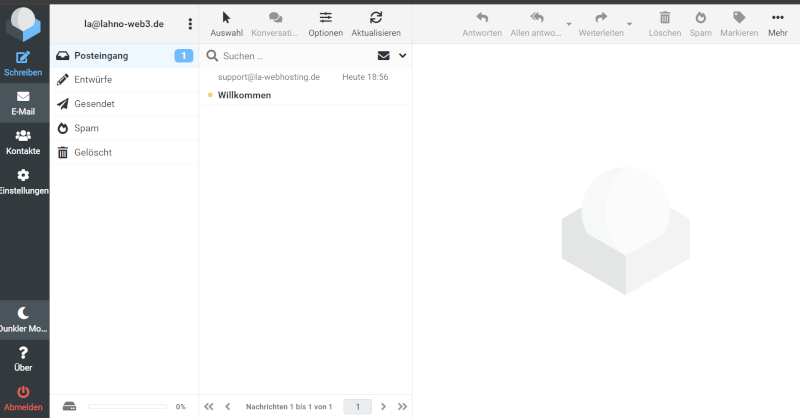Open Kontakte in the sidebar
Screen dimensions: 800x418
(24, 136)
